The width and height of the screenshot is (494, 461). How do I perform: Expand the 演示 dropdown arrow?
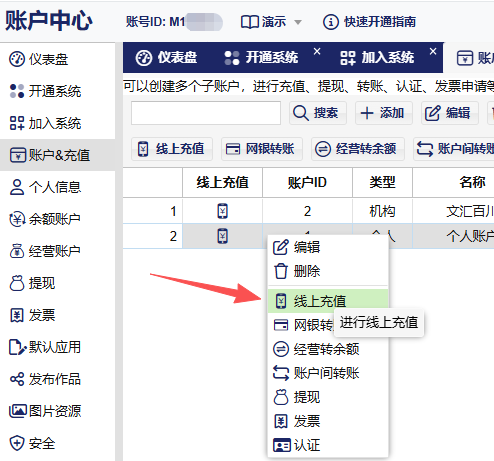(298, 23)
